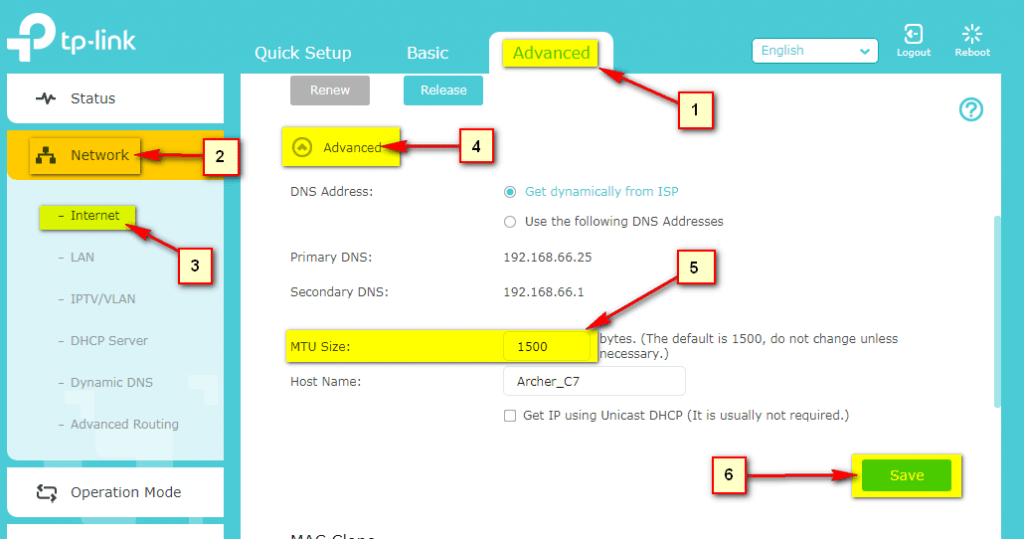The height and width of the screenshot is (539, 1024).
Task: Click the Status pulse icon
Action: [46, 99]
